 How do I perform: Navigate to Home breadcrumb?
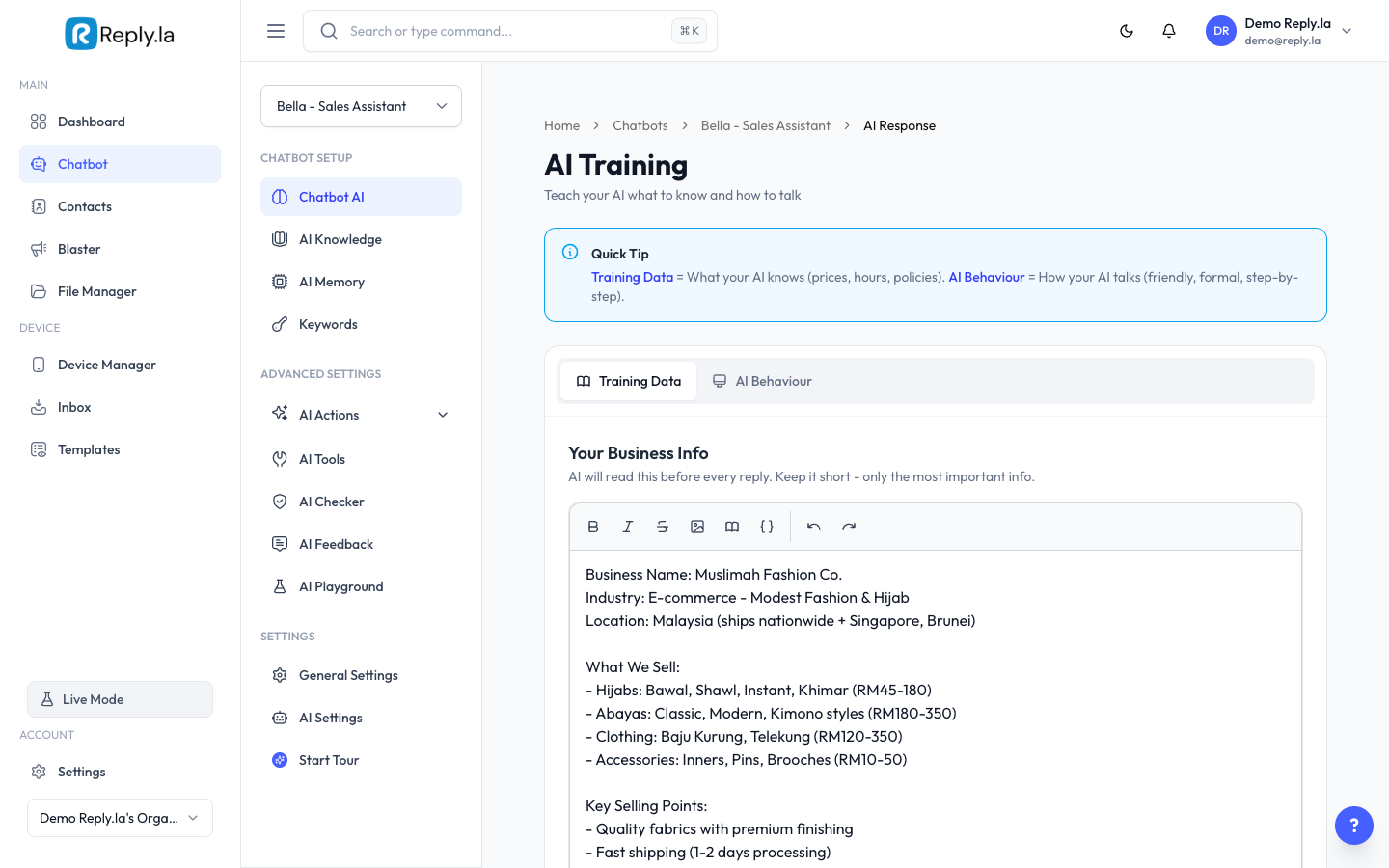coord(561,125)
